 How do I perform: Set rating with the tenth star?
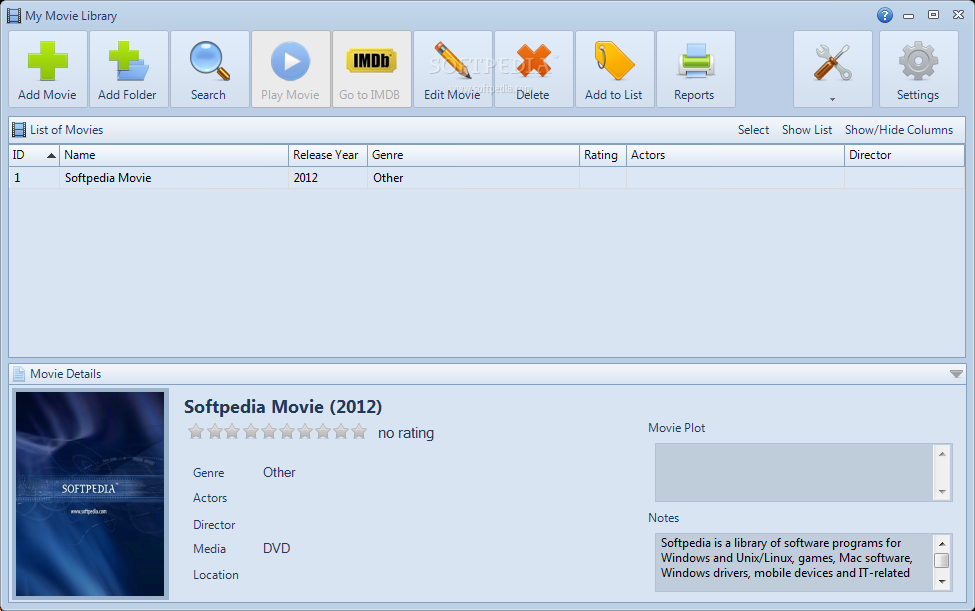point(359,431)
